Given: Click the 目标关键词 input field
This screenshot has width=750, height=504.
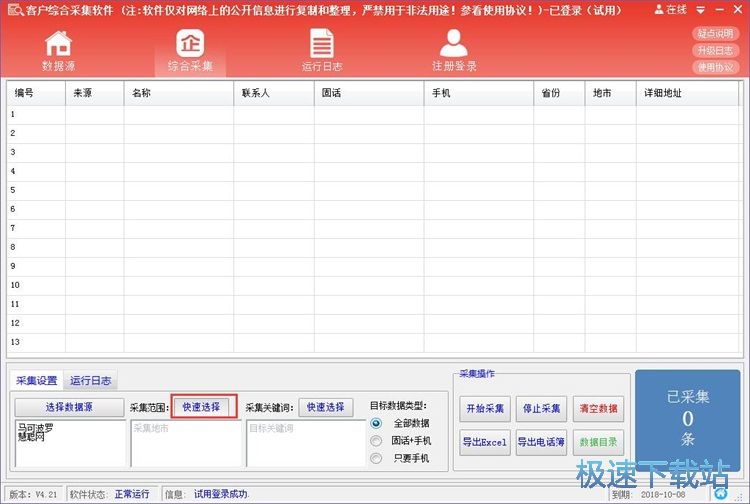Looking at the screenshot, I should (306, 442).
